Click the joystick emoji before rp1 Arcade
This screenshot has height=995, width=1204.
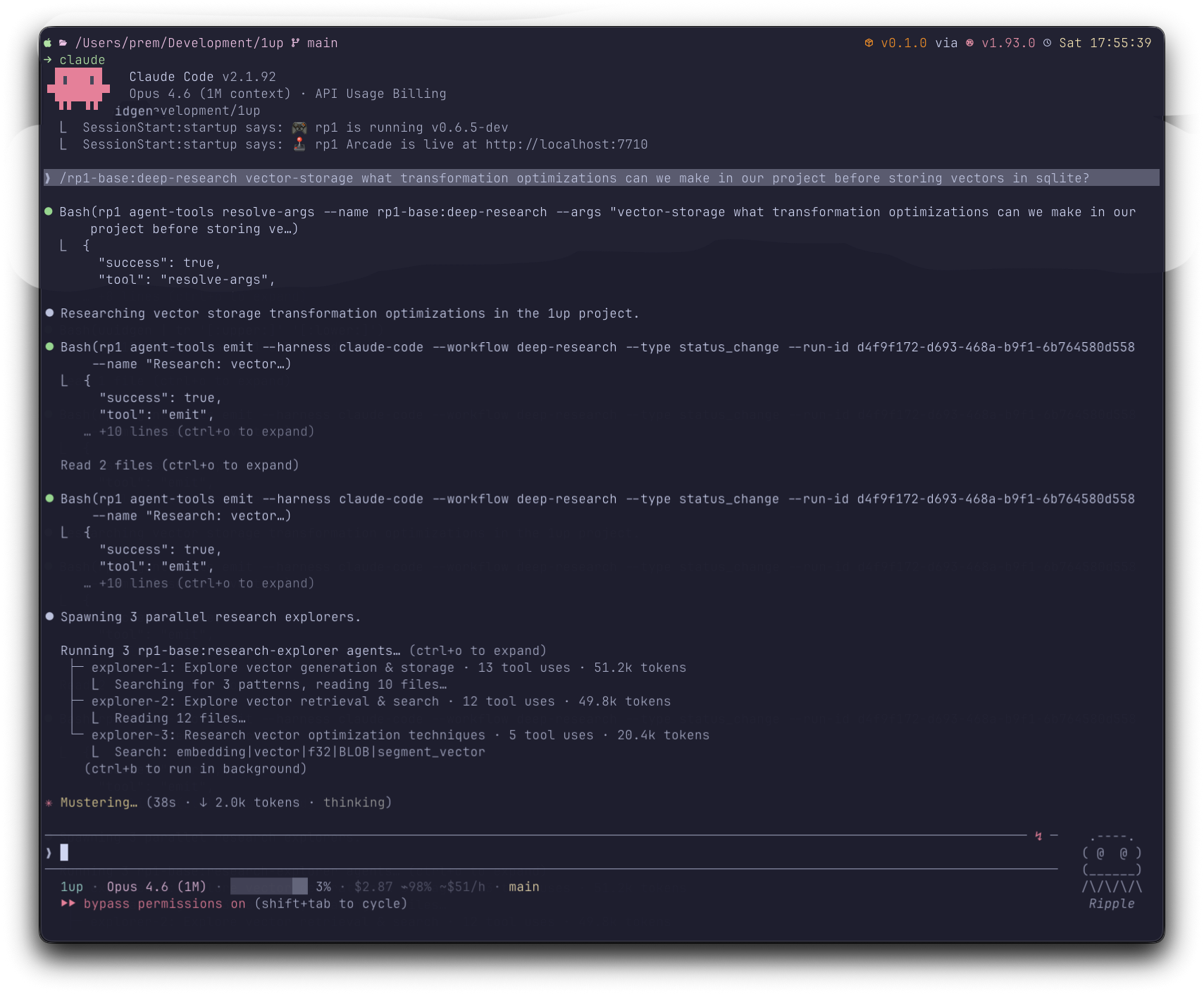299,144
